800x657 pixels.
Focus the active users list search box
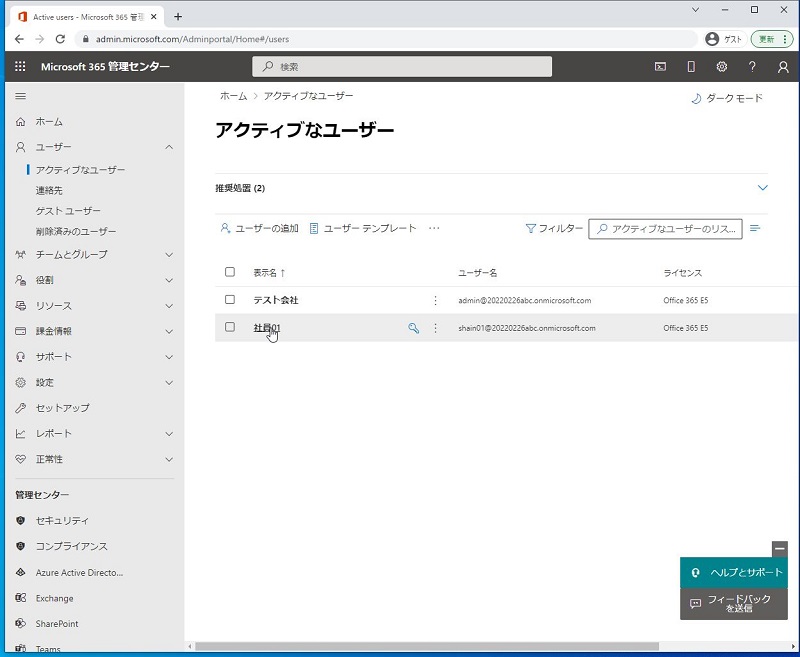click(665, 229)
